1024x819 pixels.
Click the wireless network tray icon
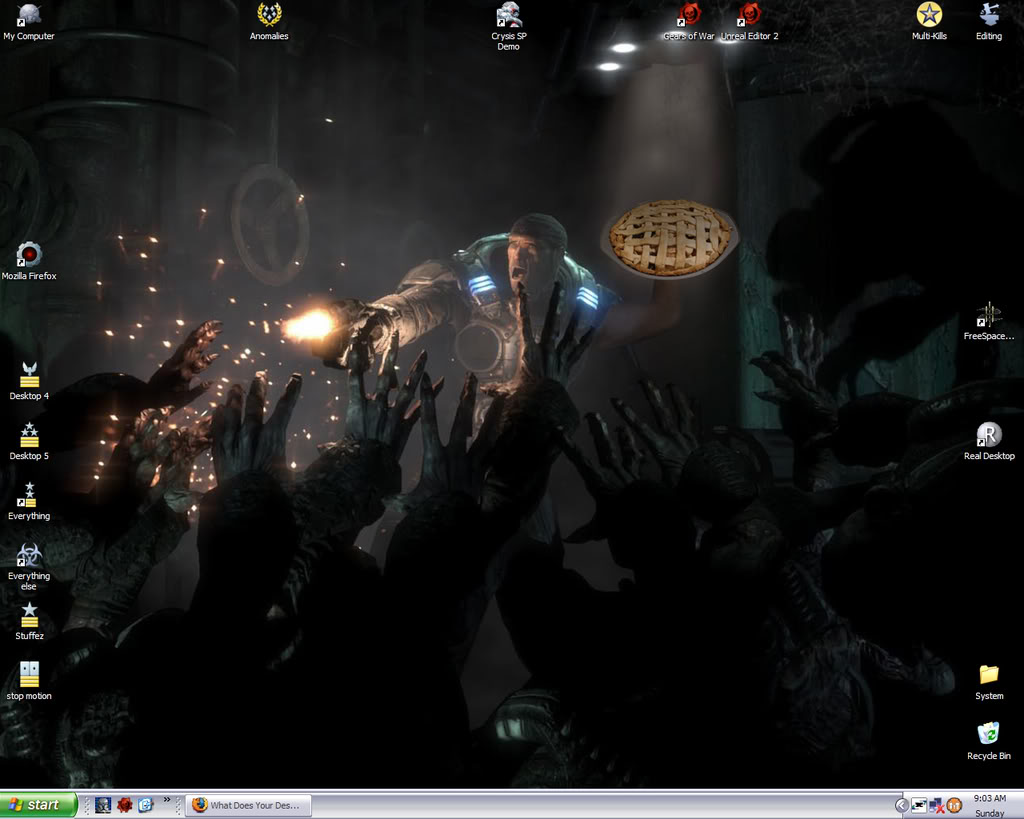click(919, 805)
